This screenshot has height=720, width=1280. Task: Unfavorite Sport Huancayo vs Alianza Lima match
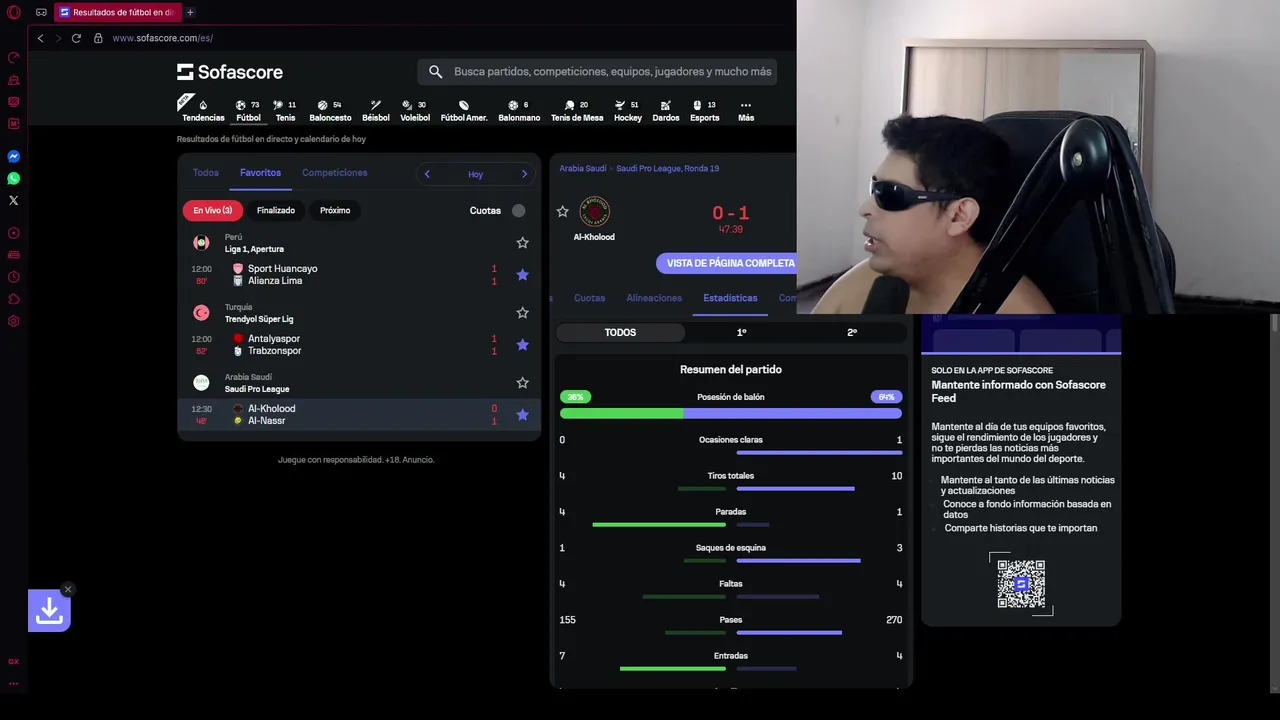[522, 275]
